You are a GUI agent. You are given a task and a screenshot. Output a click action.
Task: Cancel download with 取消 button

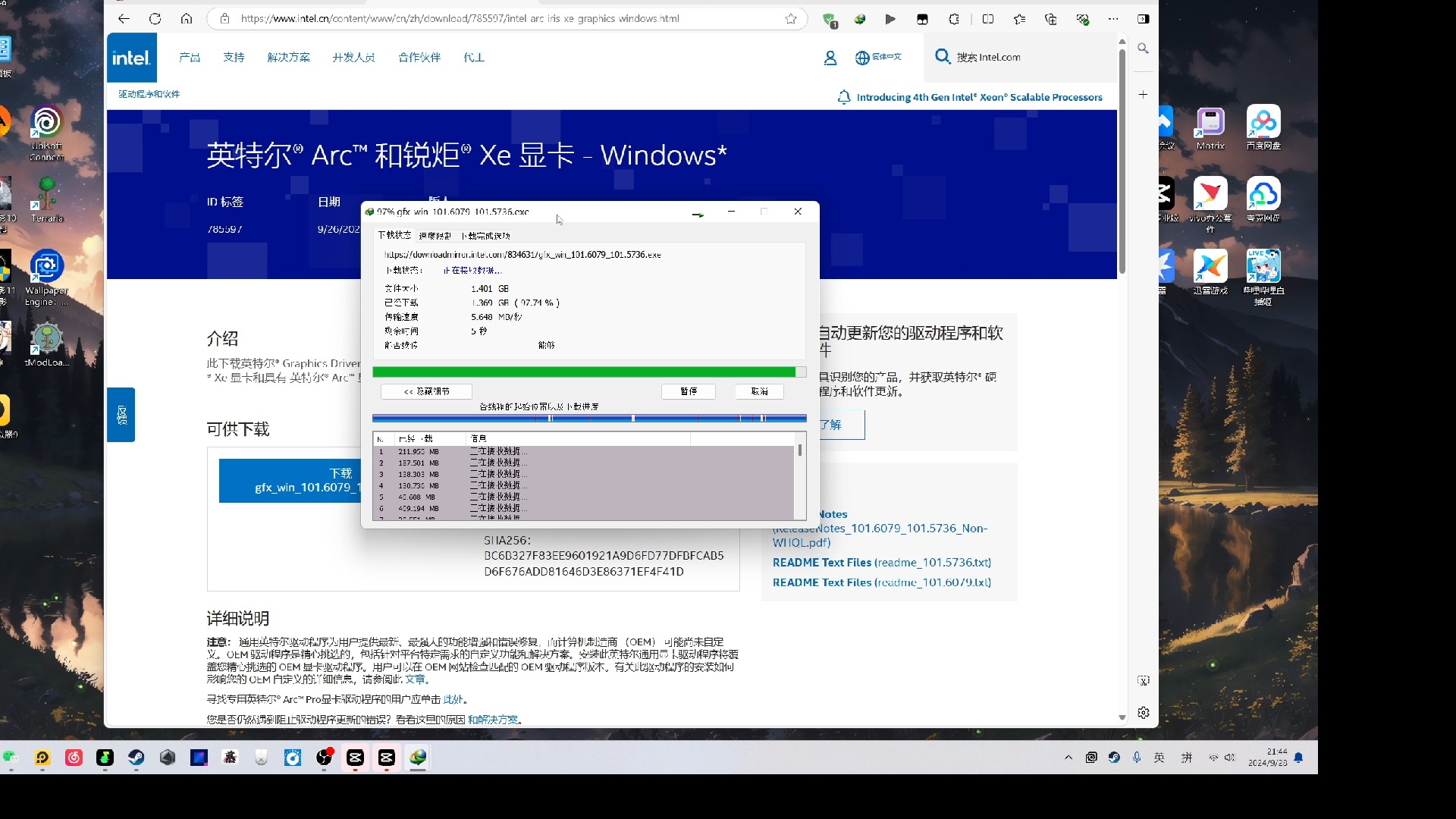pos(759,391)
